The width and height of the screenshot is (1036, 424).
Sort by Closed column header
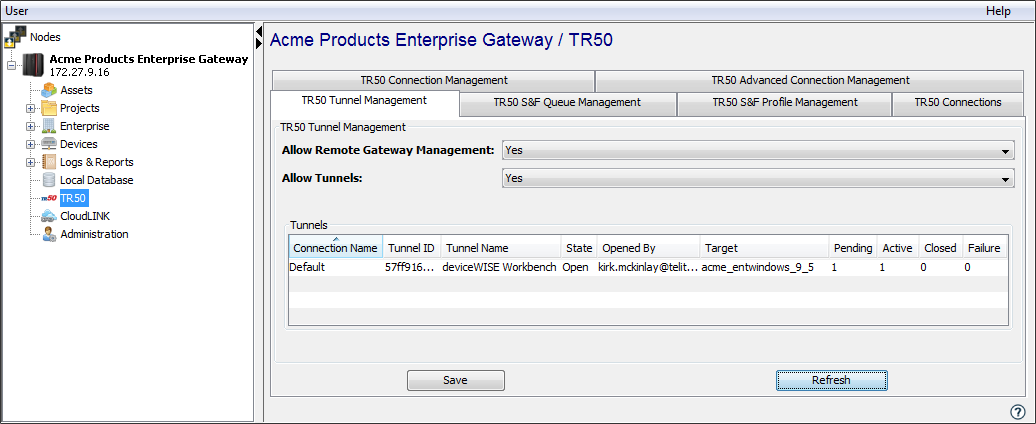pyautogui.click(x=940, y=247)
